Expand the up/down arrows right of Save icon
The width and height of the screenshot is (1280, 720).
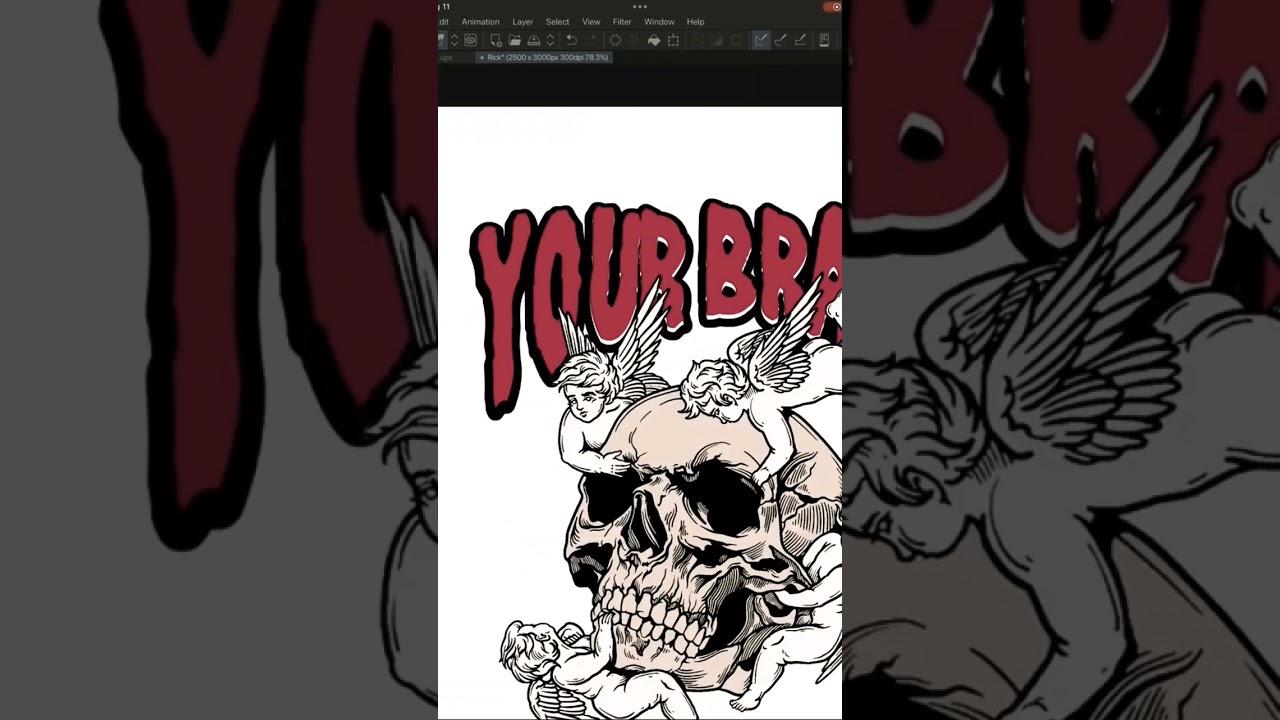pyautogui.click(x=549, y=40)
